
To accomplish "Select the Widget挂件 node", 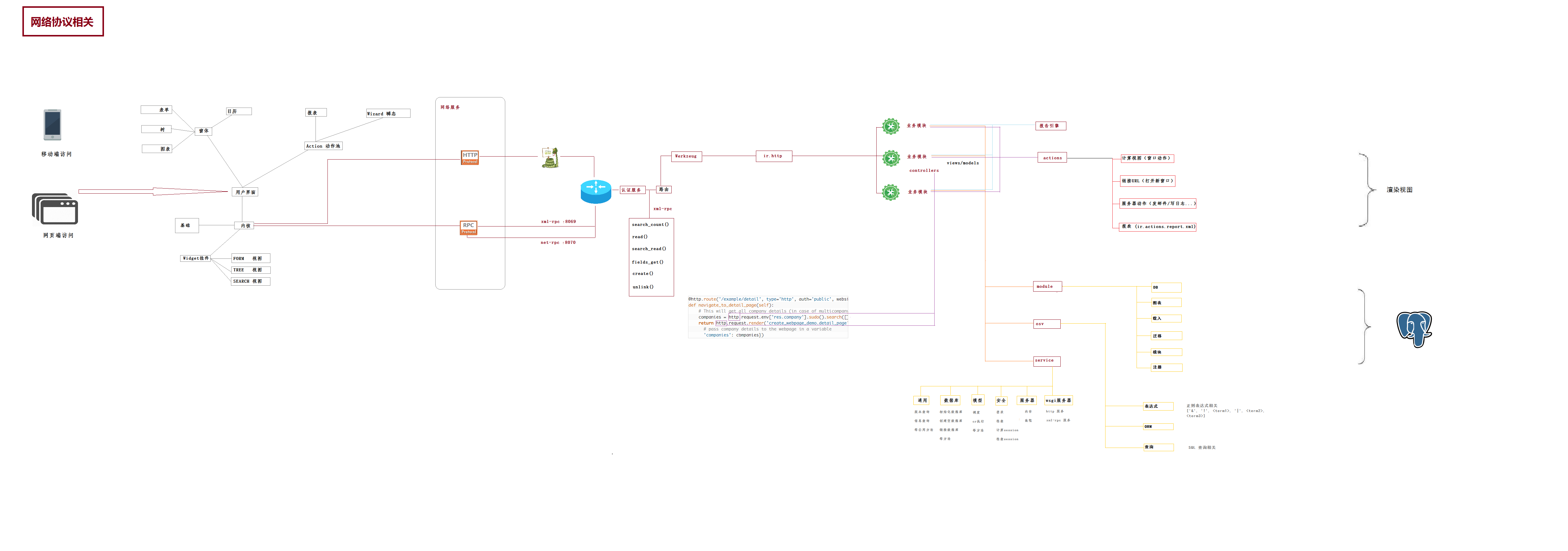I will click(x=195, y=258).
